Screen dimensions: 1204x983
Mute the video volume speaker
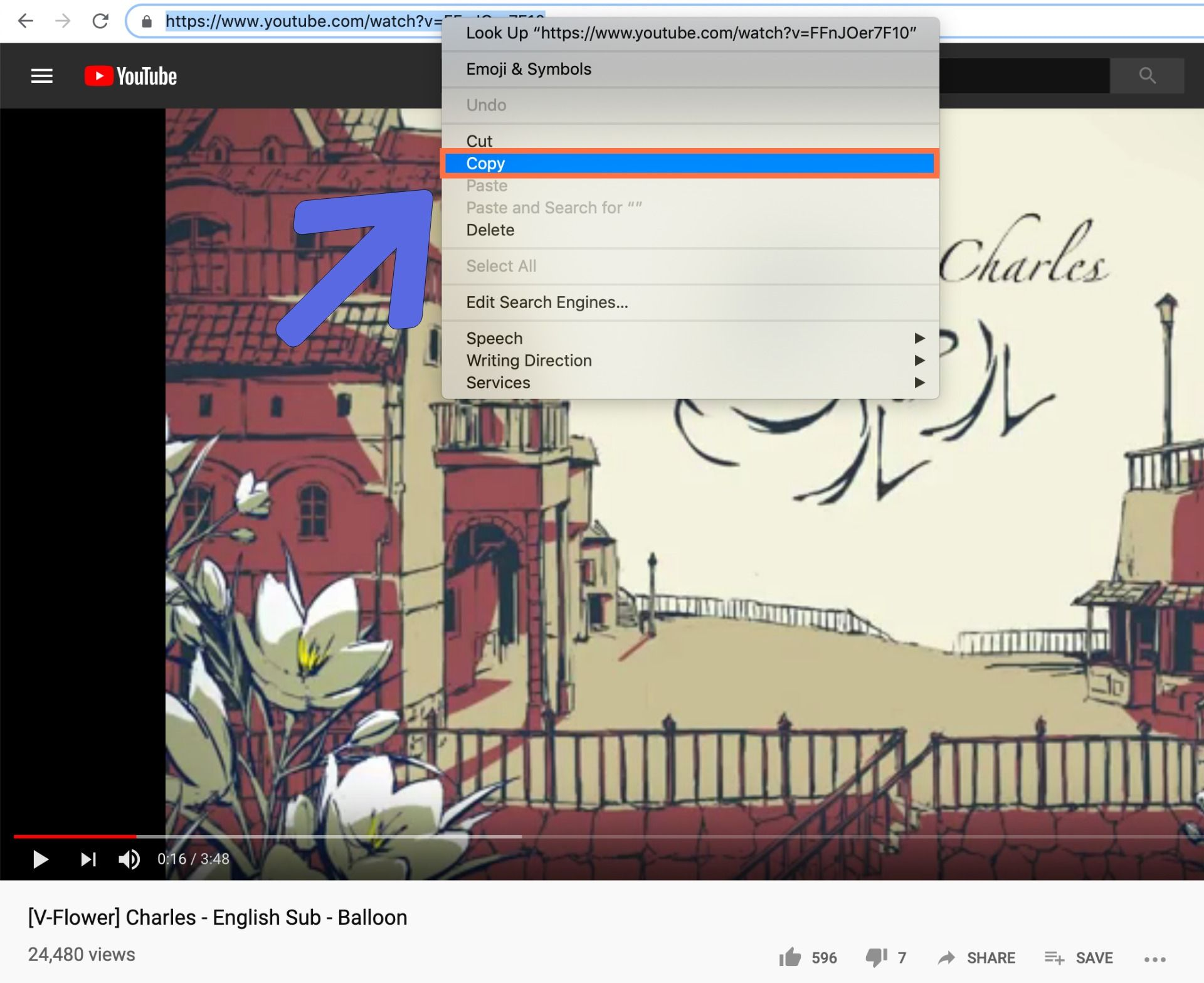[x=129, y=859]
